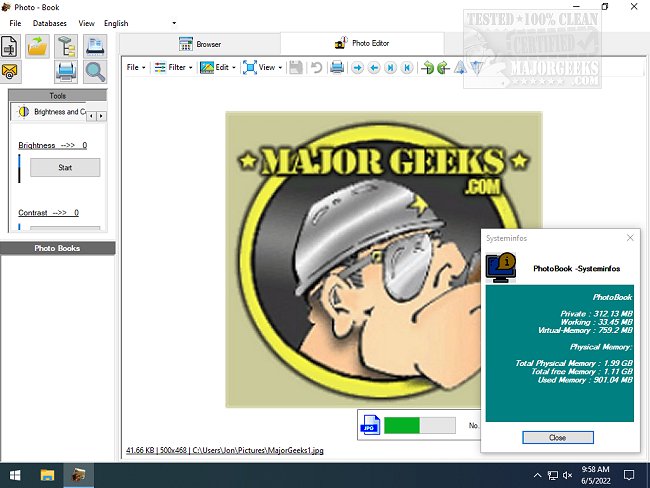Click the Brightness value label
The image size is (650, 488).
tap(53, 145)
